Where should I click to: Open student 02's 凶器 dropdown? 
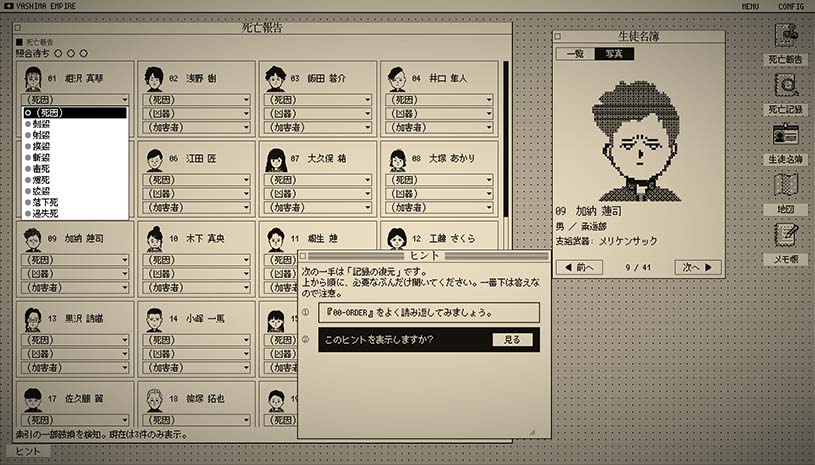[196, 113]
